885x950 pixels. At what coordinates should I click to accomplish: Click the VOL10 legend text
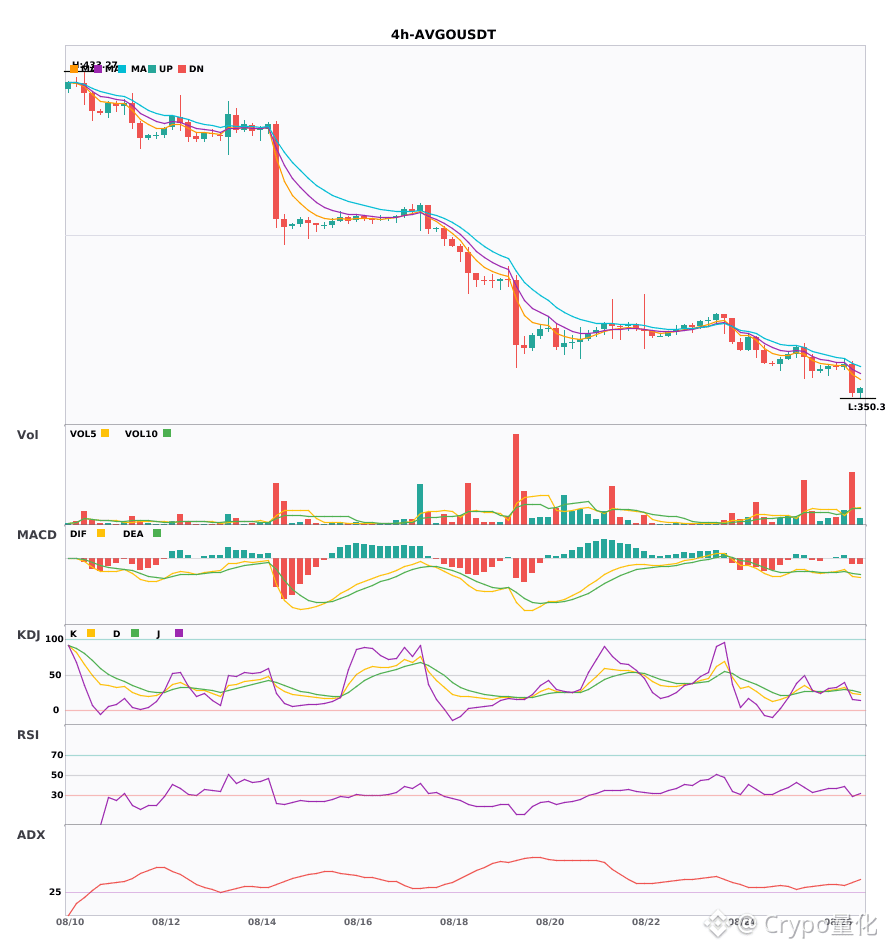[141, 434]
